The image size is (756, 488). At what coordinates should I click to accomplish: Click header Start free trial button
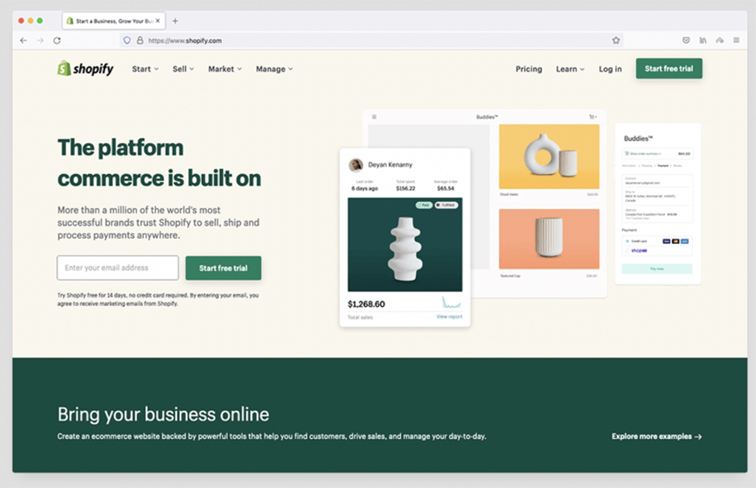[x=669, y=68]
